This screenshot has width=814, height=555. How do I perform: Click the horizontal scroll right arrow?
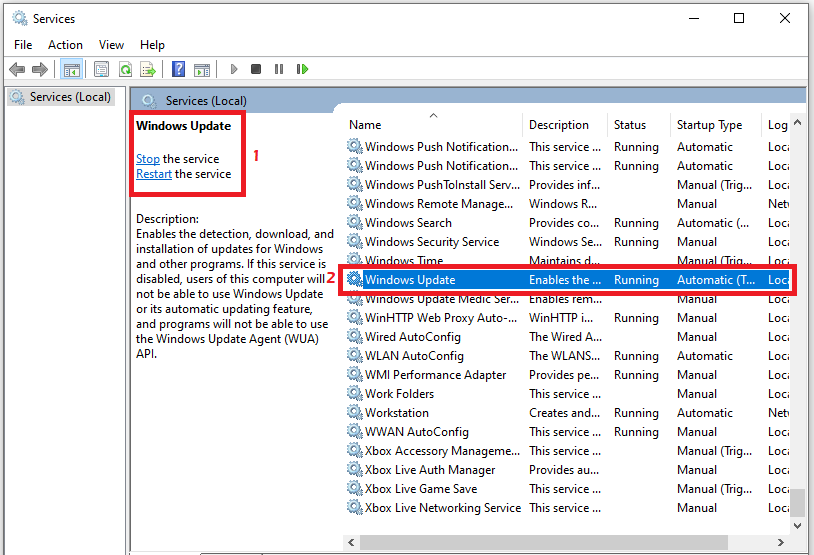(x=780, y=542)
